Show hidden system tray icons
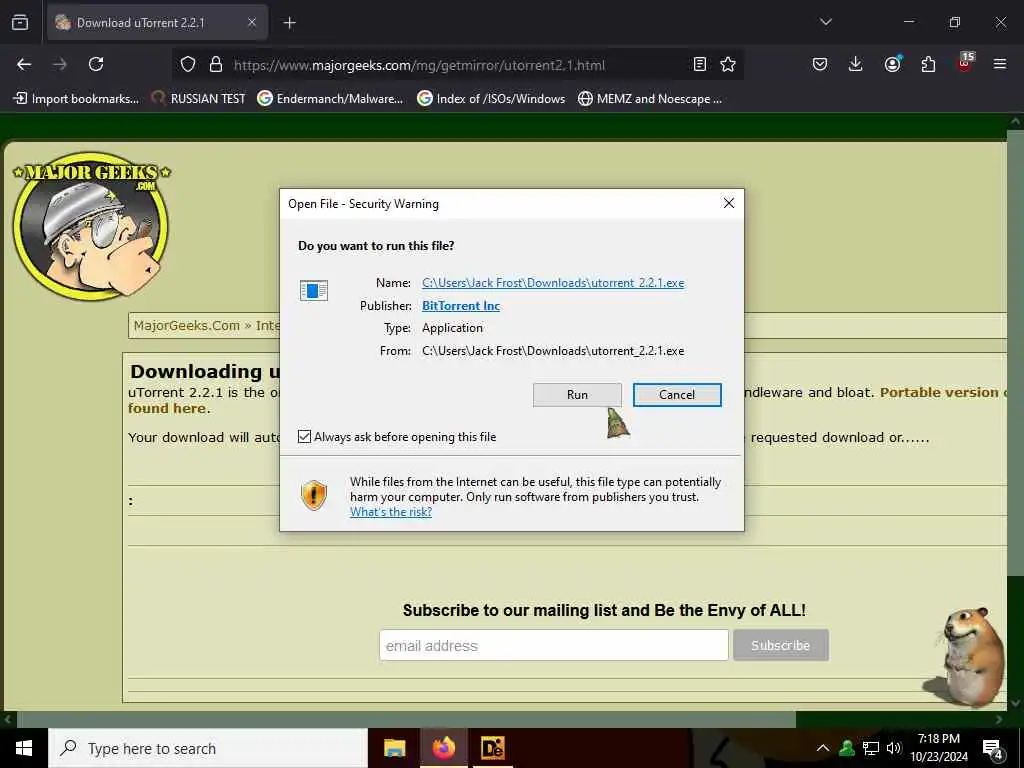The image size is (1024, 768). click(823, 748)
